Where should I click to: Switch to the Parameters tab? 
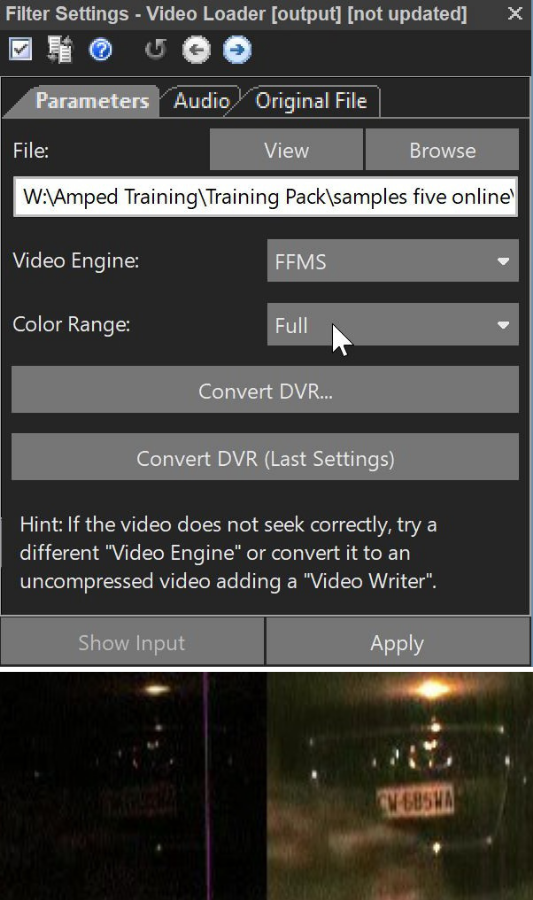(x=92, y=102)
